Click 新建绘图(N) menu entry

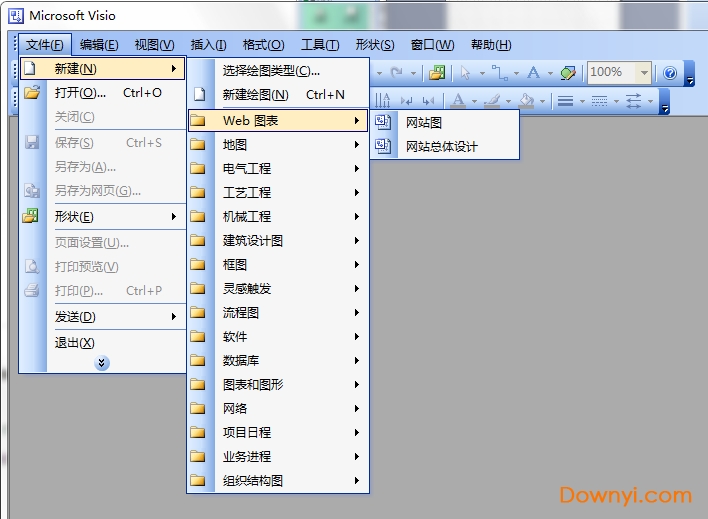(x=256, y=95)
